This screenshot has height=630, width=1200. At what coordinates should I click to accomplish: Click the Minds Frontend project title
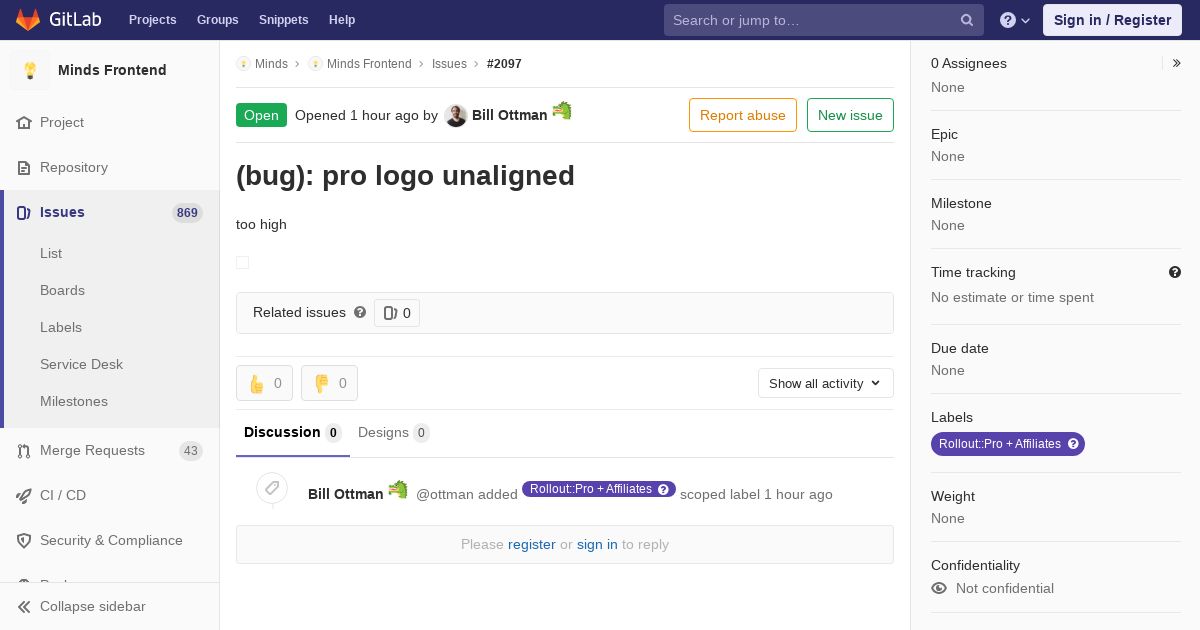[x=112, y=70]
